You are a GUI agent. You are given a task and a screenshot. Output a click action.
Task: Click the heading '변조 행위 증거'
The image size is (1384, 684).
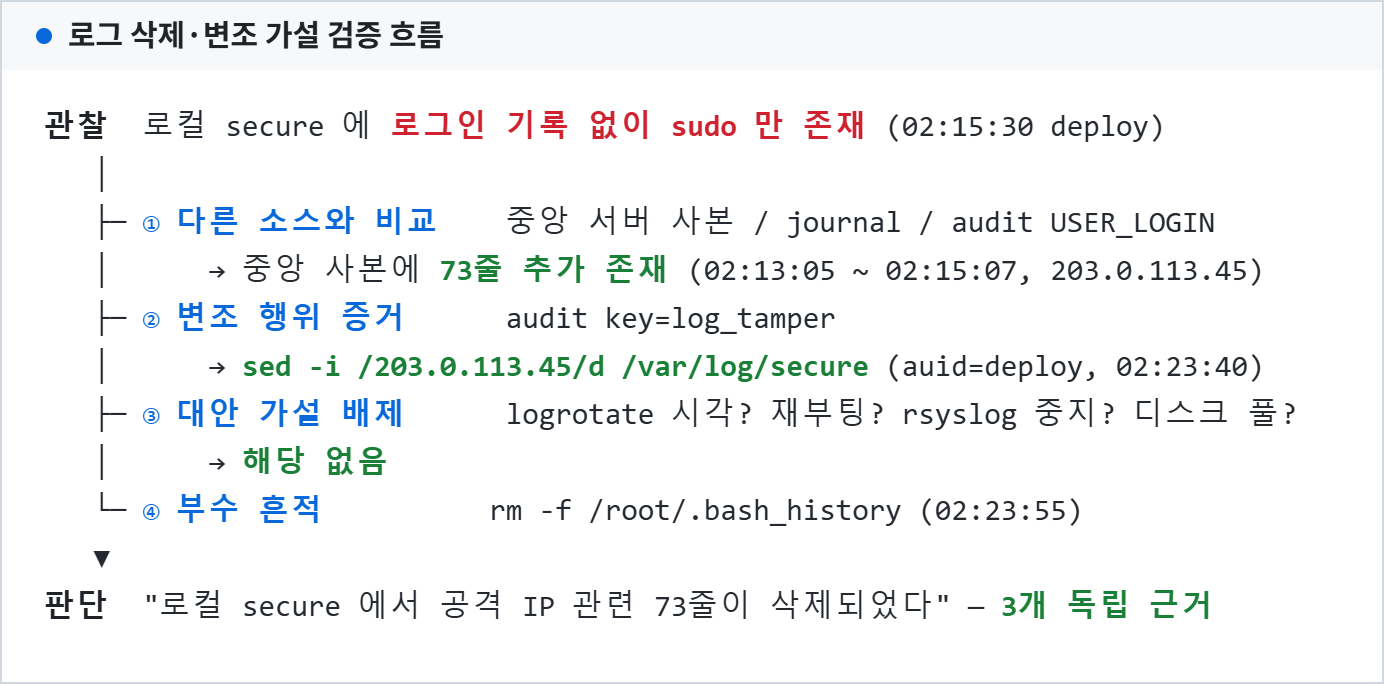tap(291, 317)
